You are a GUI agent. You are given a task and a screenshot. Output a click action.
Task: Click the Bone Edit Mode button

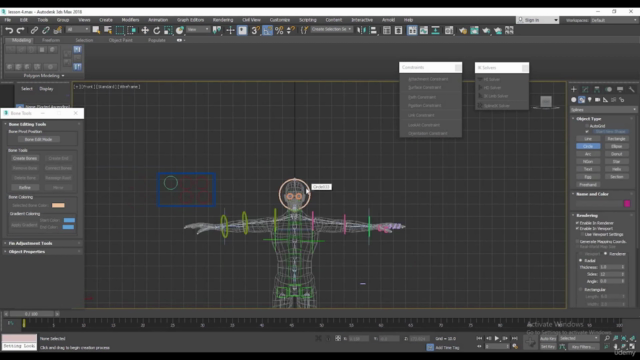pyautogui.click(x=38, y=140)
